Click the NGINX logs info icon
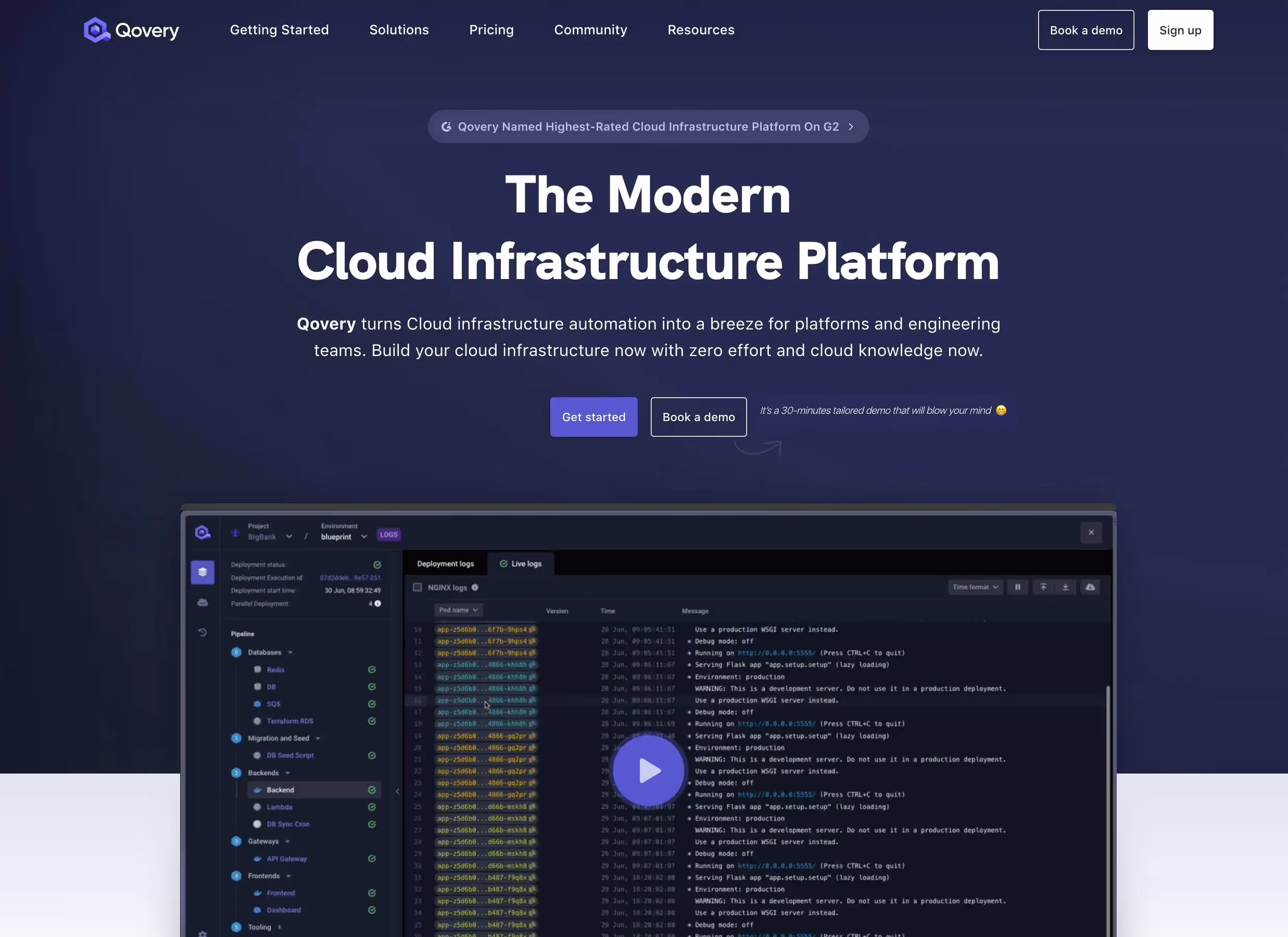This screenshot has height=937, width=1288. 475,588
